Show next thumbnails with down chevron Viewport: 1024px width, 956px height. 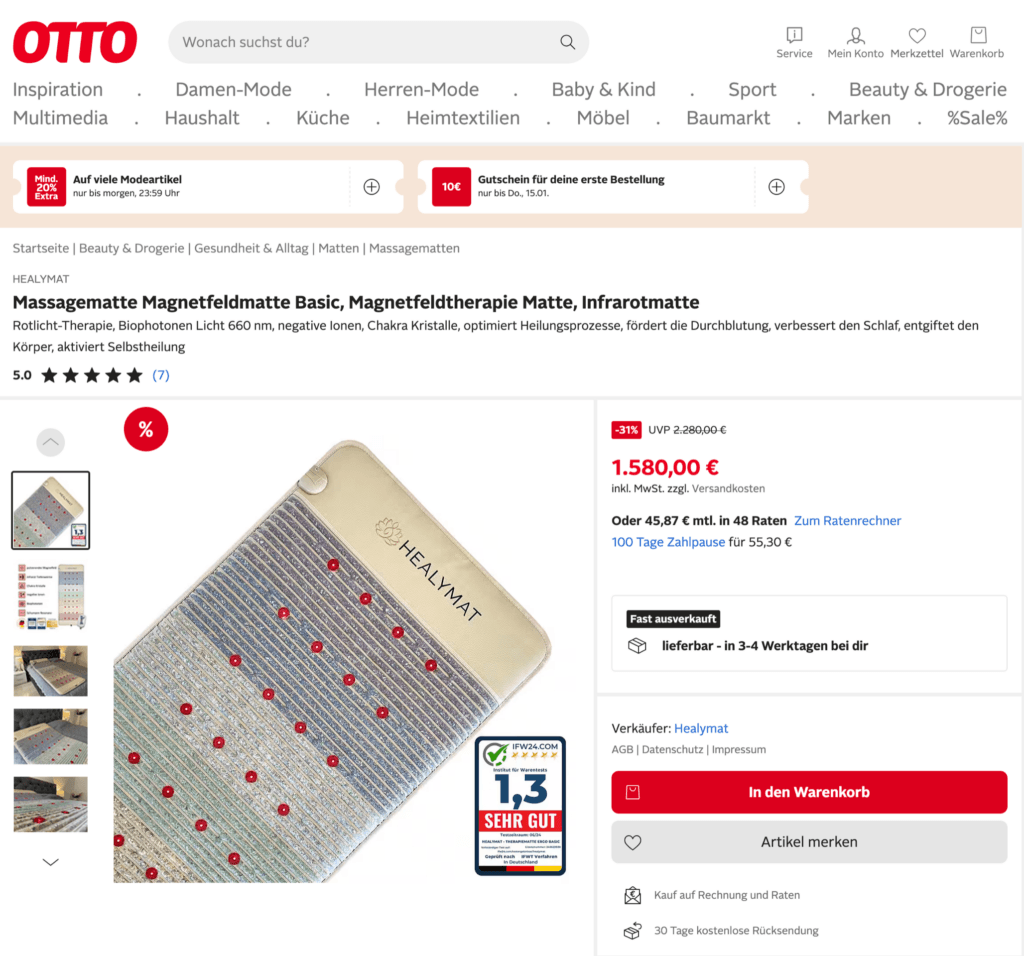[50, 862]
